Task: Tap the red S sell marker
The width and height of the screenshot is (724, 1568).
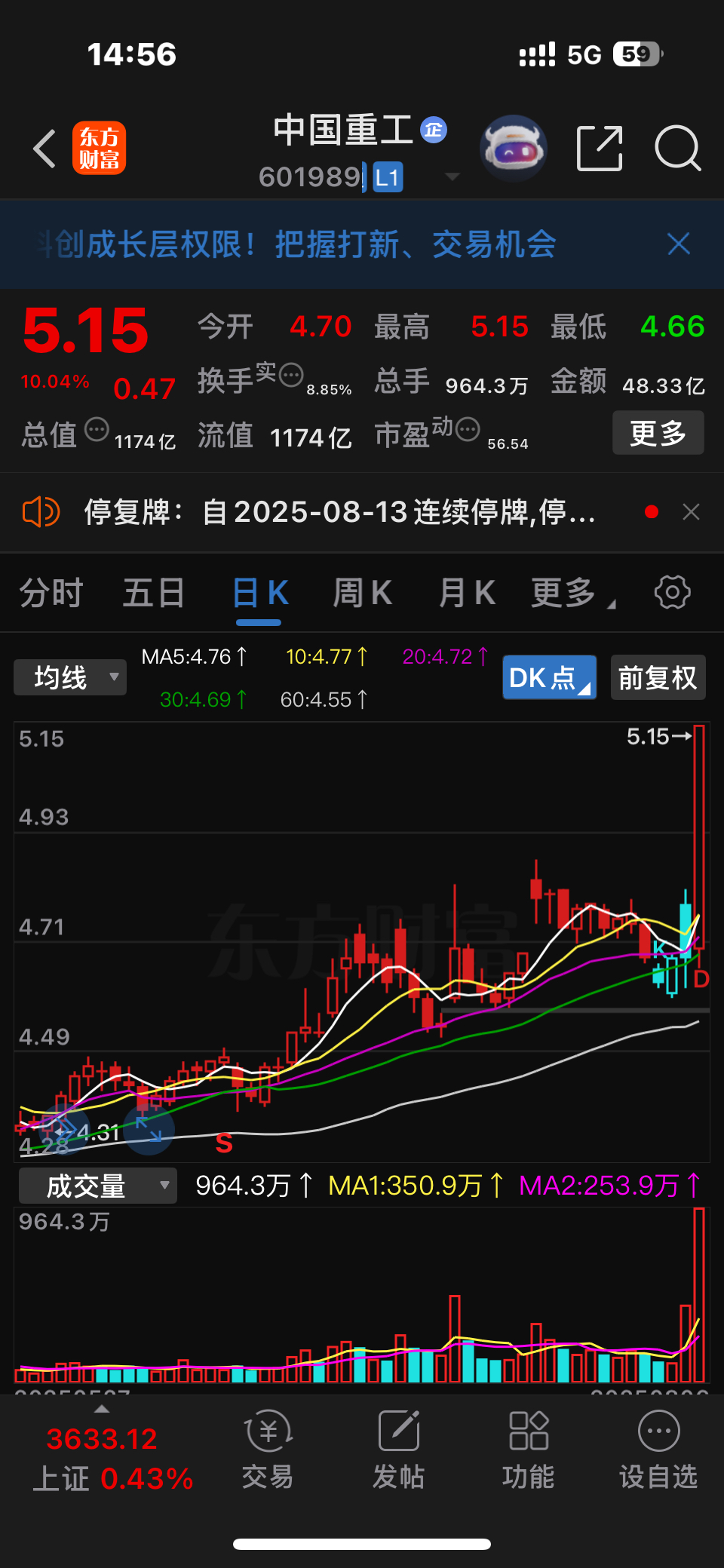Action: [224, 1143]
